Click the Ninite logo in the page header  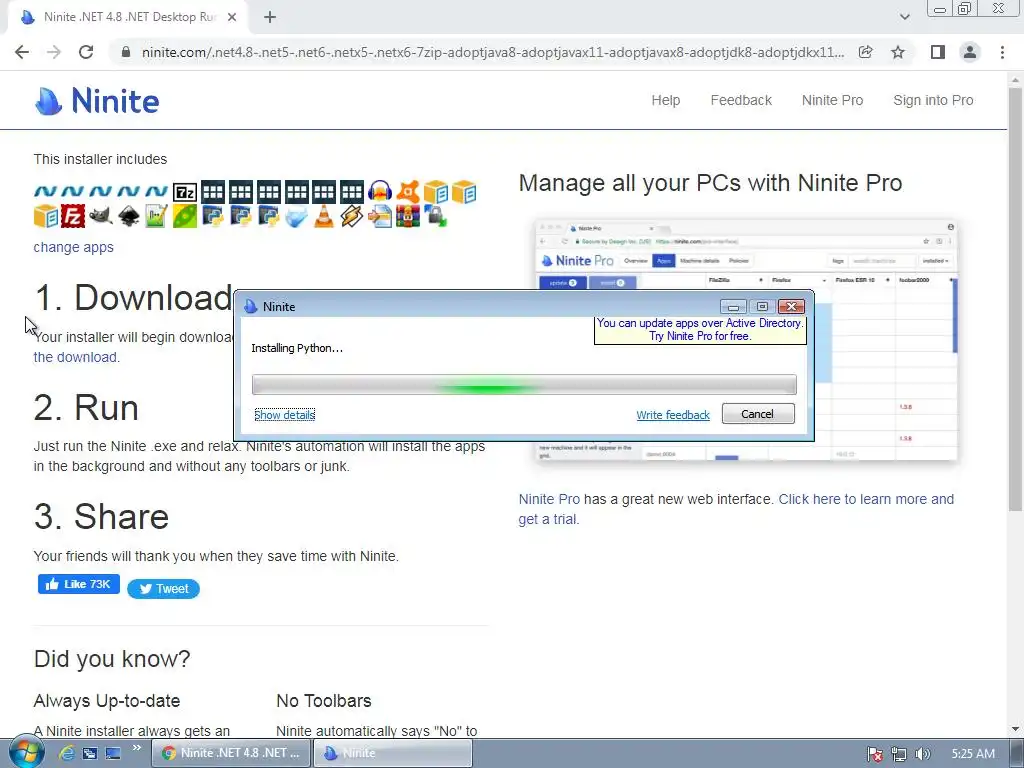[97, 101]
